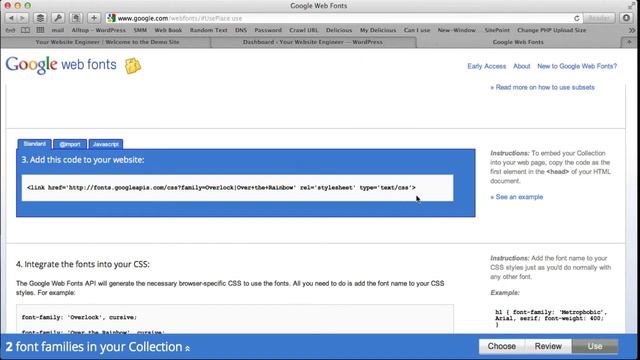The image size is (640, 360).
Task: Go forward with the browser forward arrow
Action: click(22, 18)
